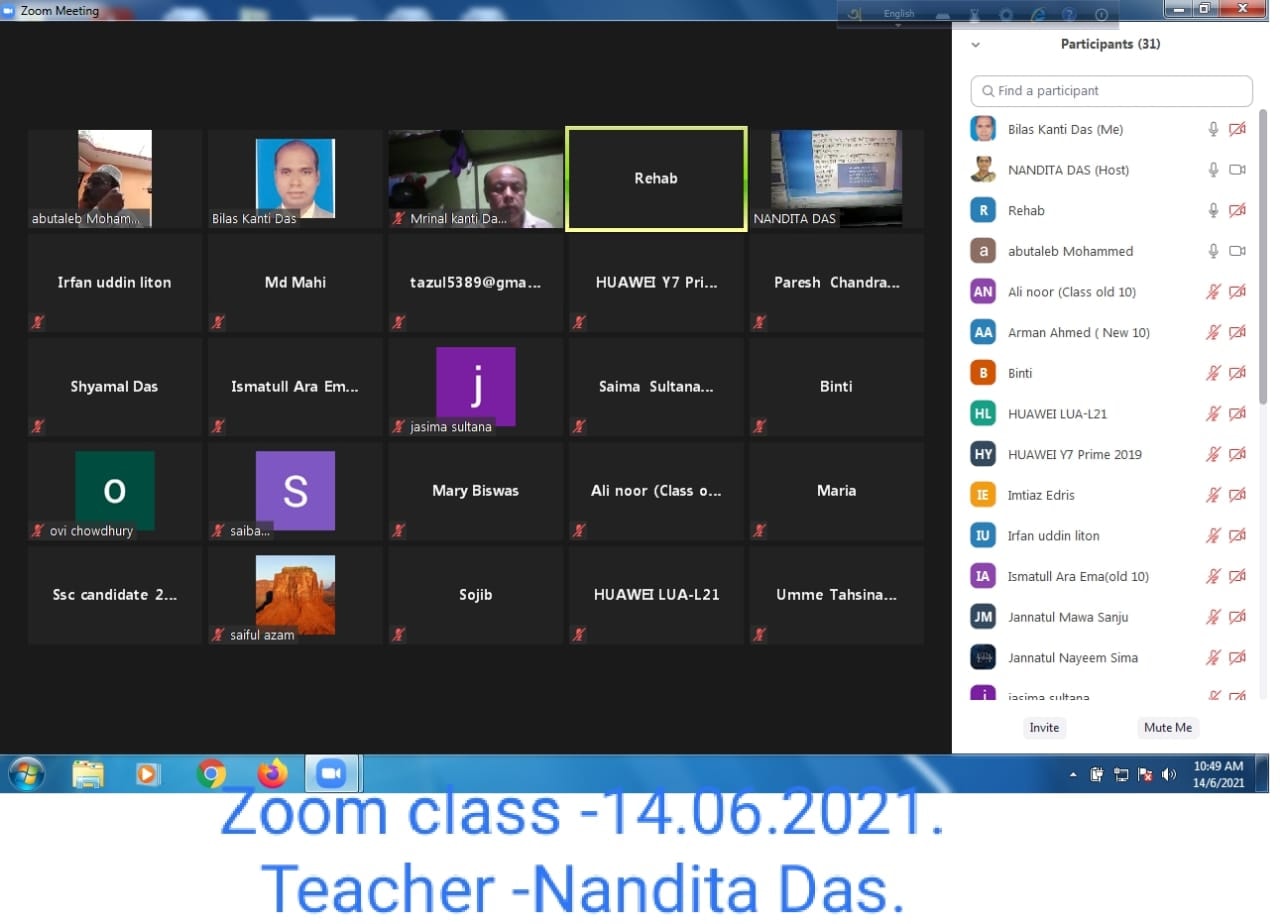Screen dimensions: 1280x924
Task: Select Jannatul Mawa Sanju in participant list
Action: pos(1067,617)
